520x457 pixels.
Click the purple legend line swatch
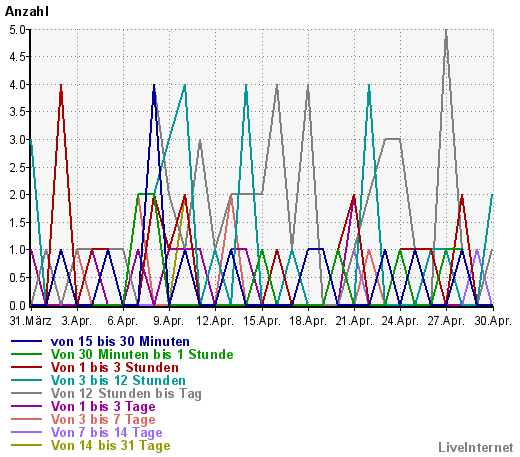coord(27,406)
